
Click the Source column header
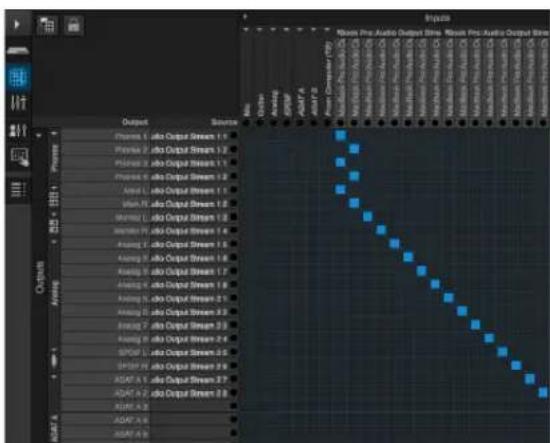pyautogui.click(x=224, y=122)
